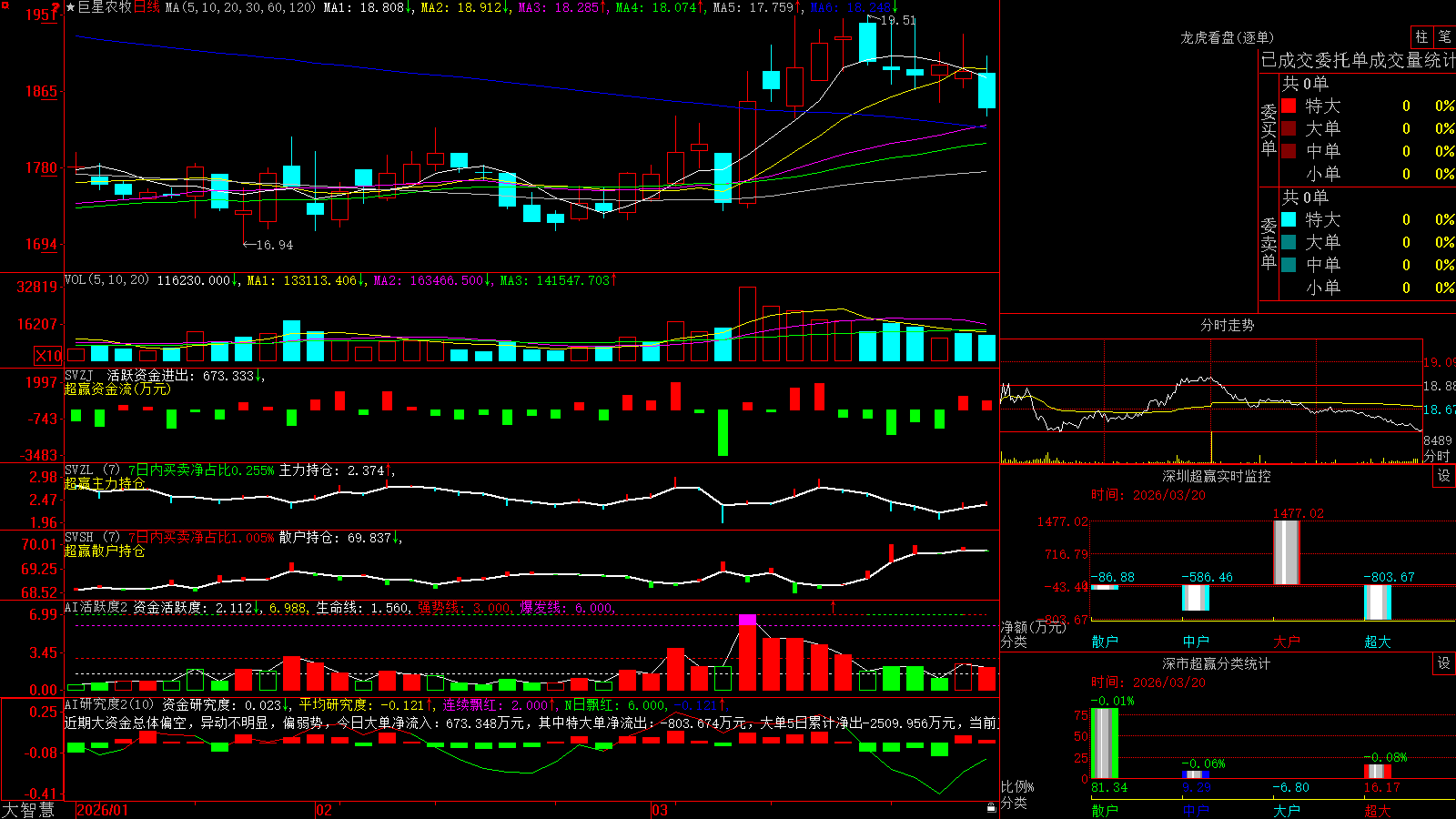Click the red 特大 buy-order color swatch

pos(1289,106)
